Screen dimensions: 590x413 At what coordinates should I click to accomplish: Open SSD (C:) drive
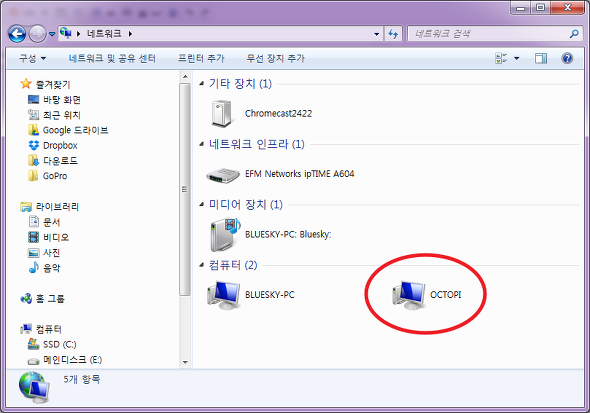point(59,345)
